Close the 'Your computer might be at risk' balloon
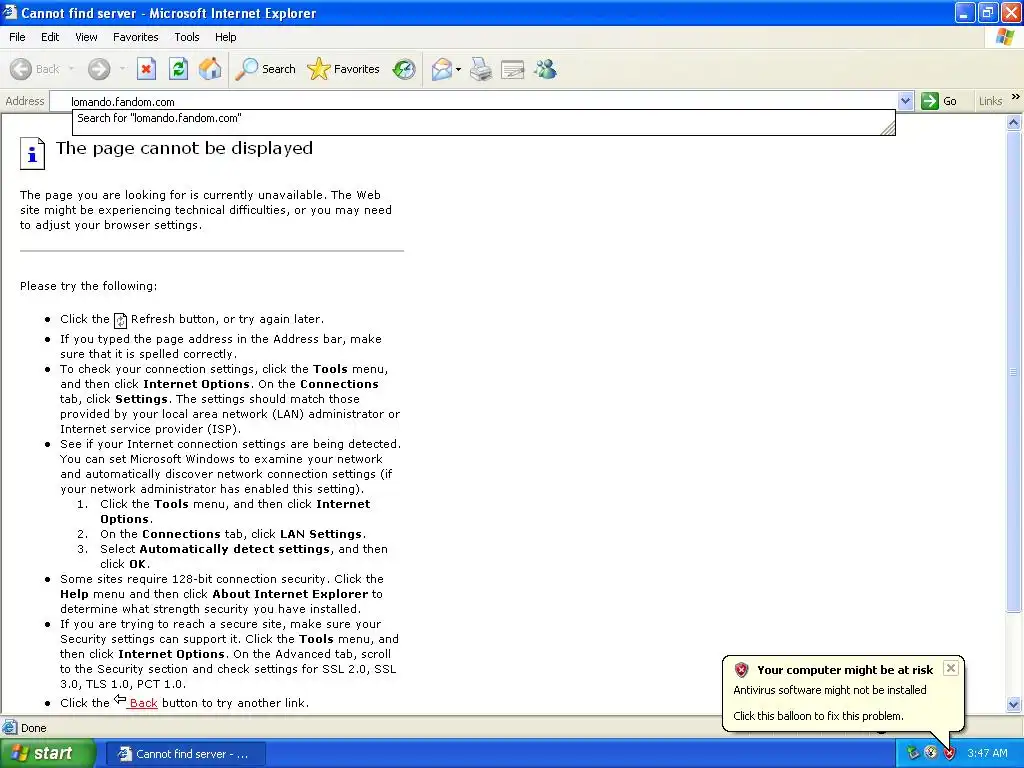1024x768 pixels. (951, 668)
